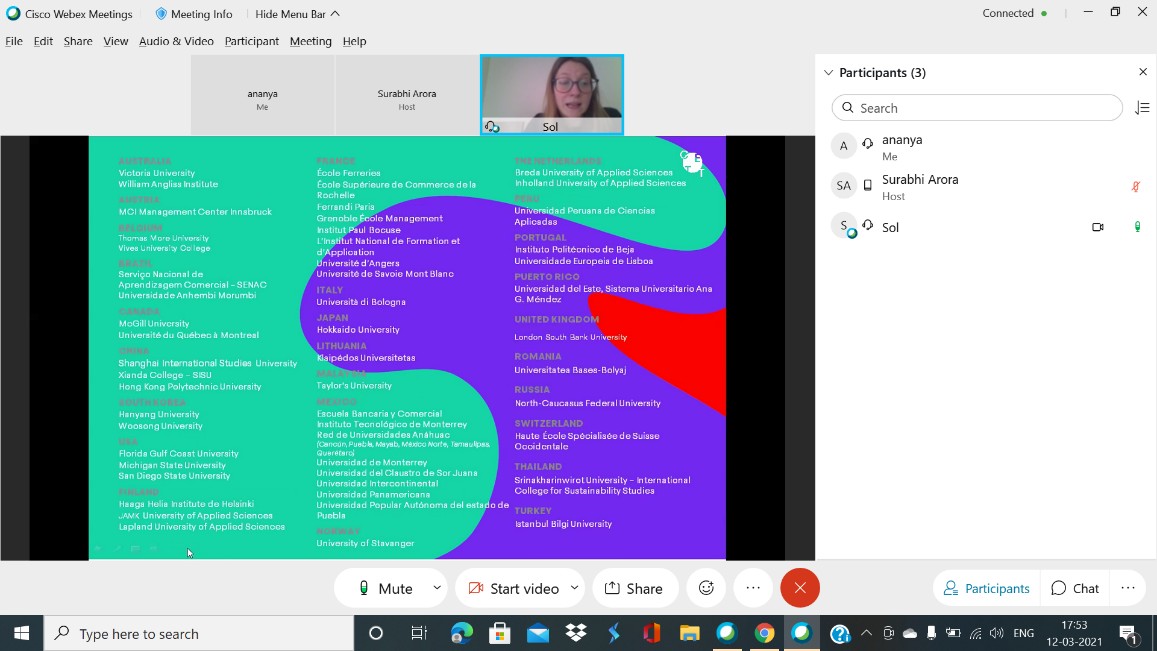This screenshot has height=651, width=1157.
Task: Click the headset icon next to ananya
Action: (868, 144)
